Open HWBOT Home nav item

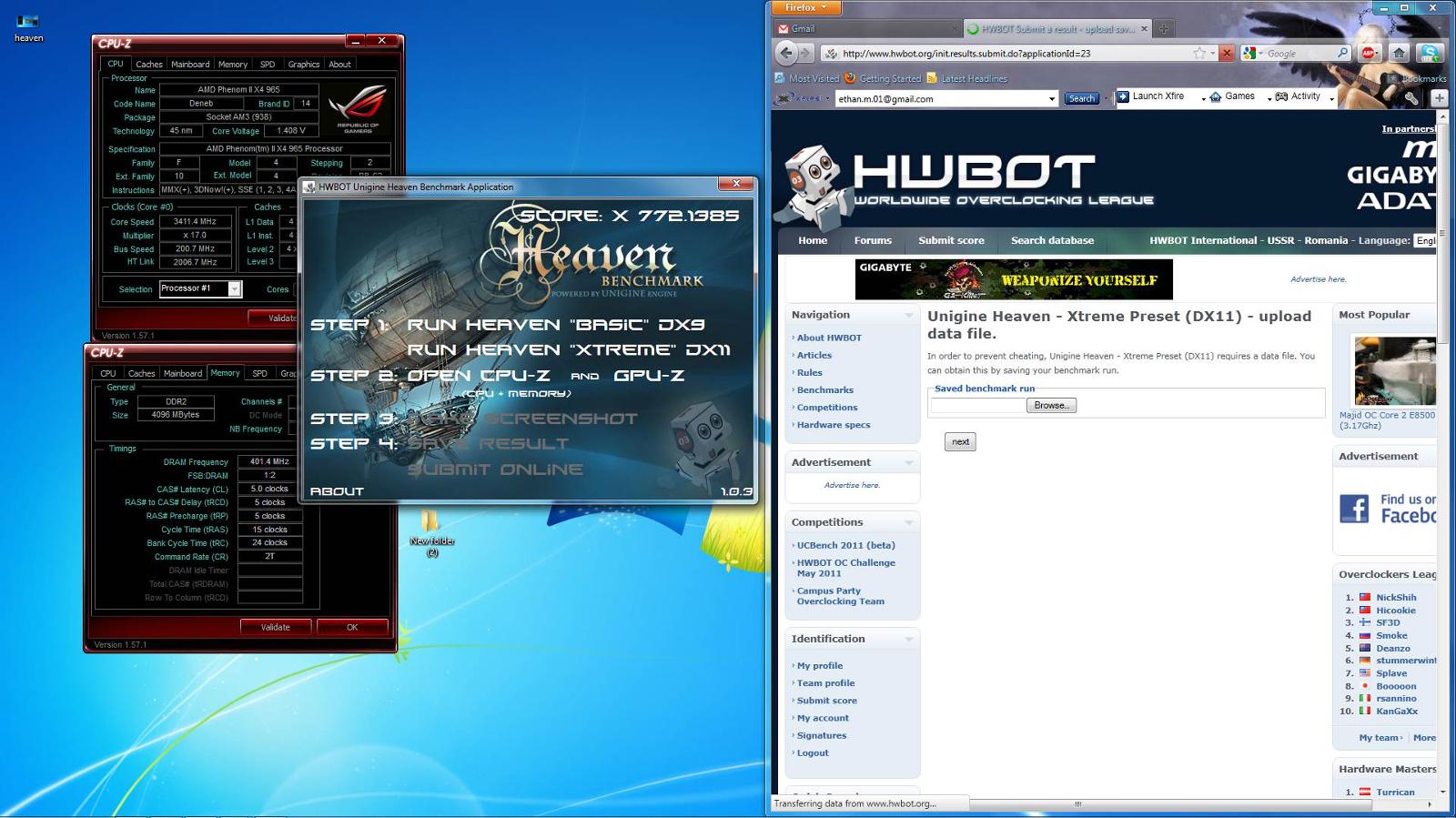pyautogui.click(x=813, y=240)
